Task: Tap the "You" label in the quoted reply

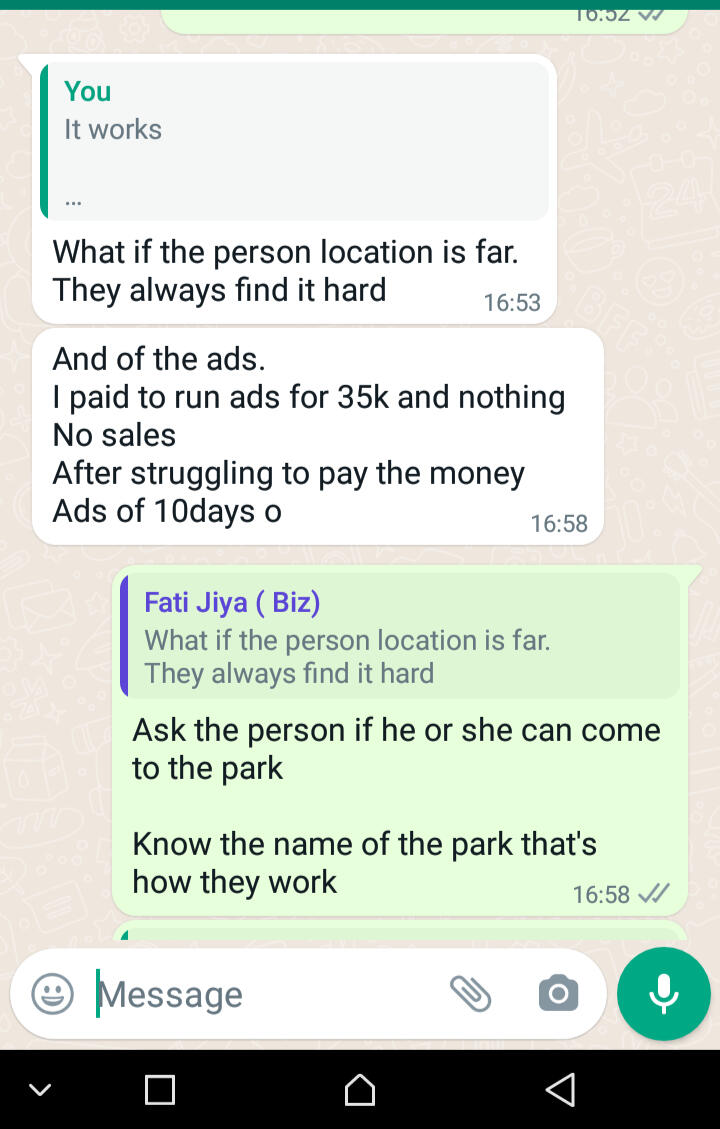Action: [88, 92]
